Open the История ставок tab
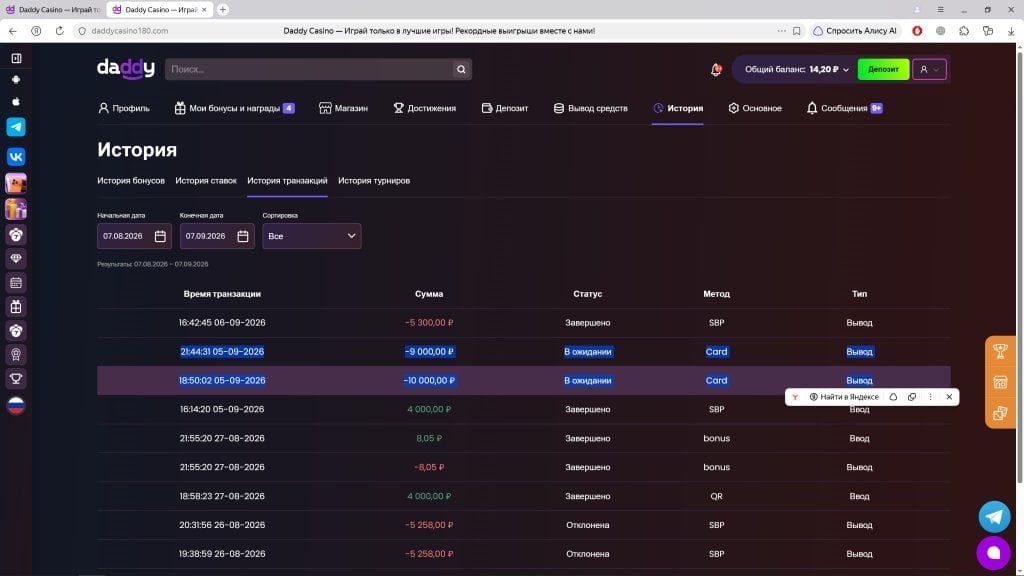This screenshot has width=1024, height=576. (x=206, y=181)
